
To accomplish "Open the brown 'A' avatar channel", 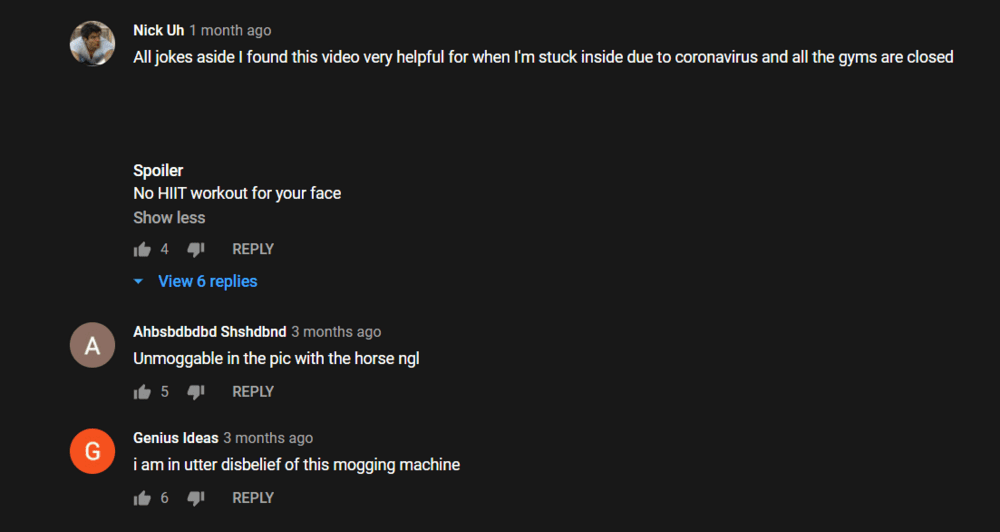I will pos(92,345).
